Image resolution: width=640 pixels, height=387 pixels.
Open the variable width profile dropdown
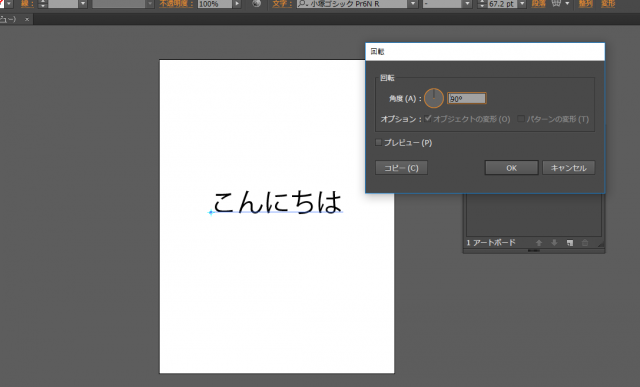150,4
